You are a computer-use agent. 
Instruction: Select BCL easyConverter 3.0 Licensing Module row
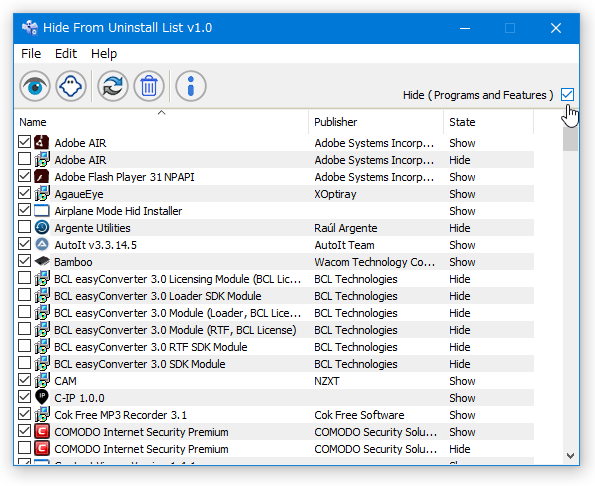(x=177, y=279)
